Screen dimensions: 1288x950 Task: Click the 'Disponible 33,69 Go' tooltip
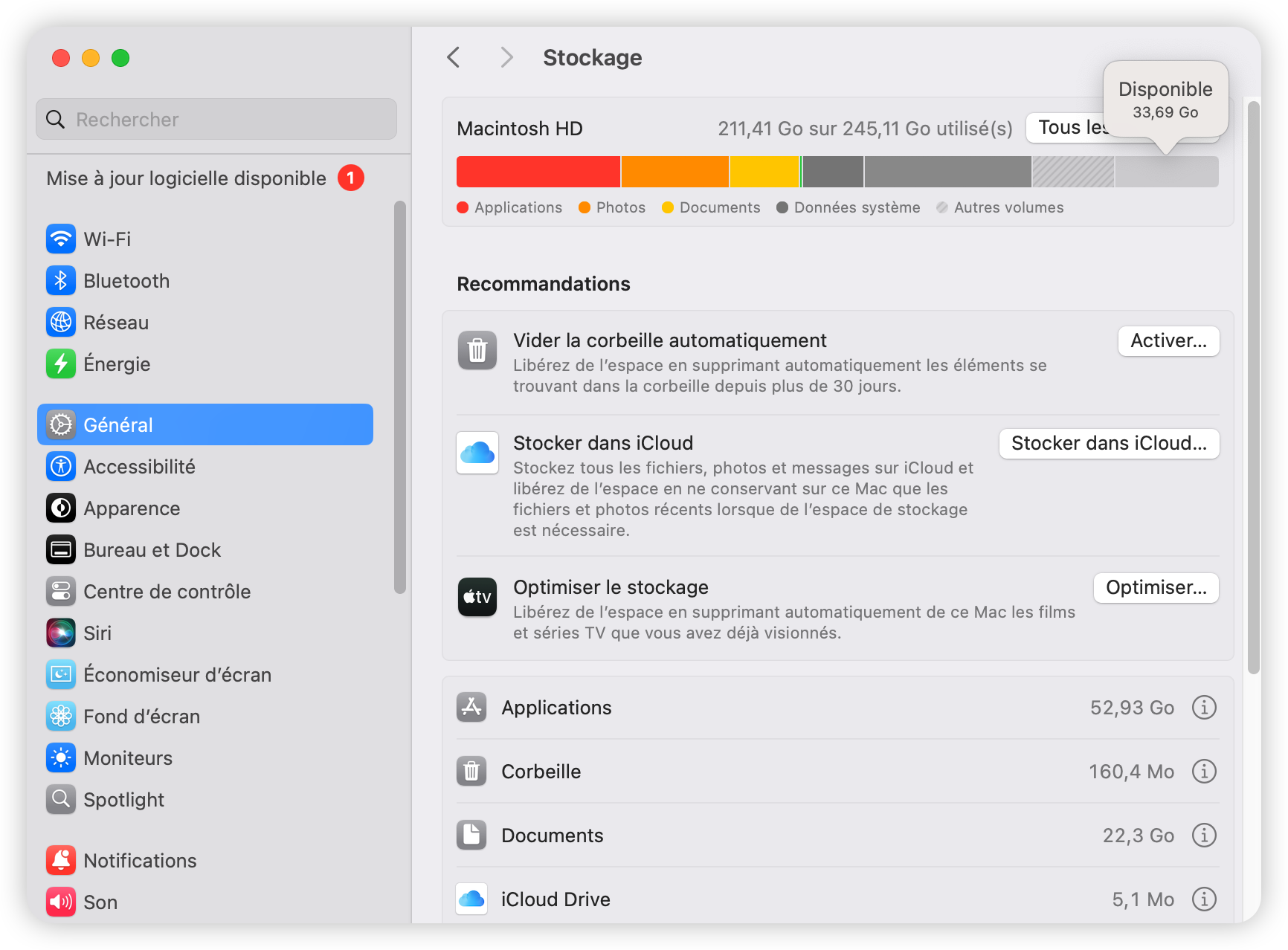[1165, 100]
